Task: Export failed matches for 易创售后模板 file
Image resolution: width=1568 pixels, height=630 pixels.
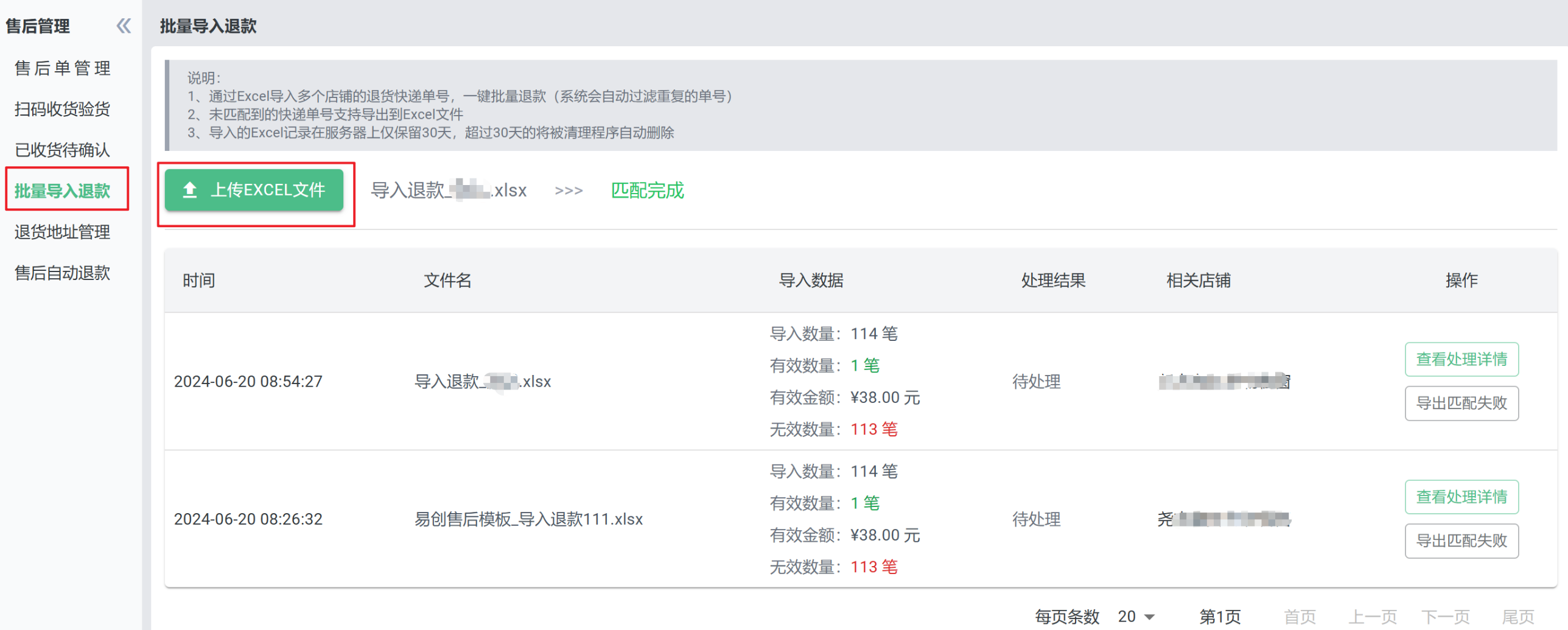Action: [1461, 541]
